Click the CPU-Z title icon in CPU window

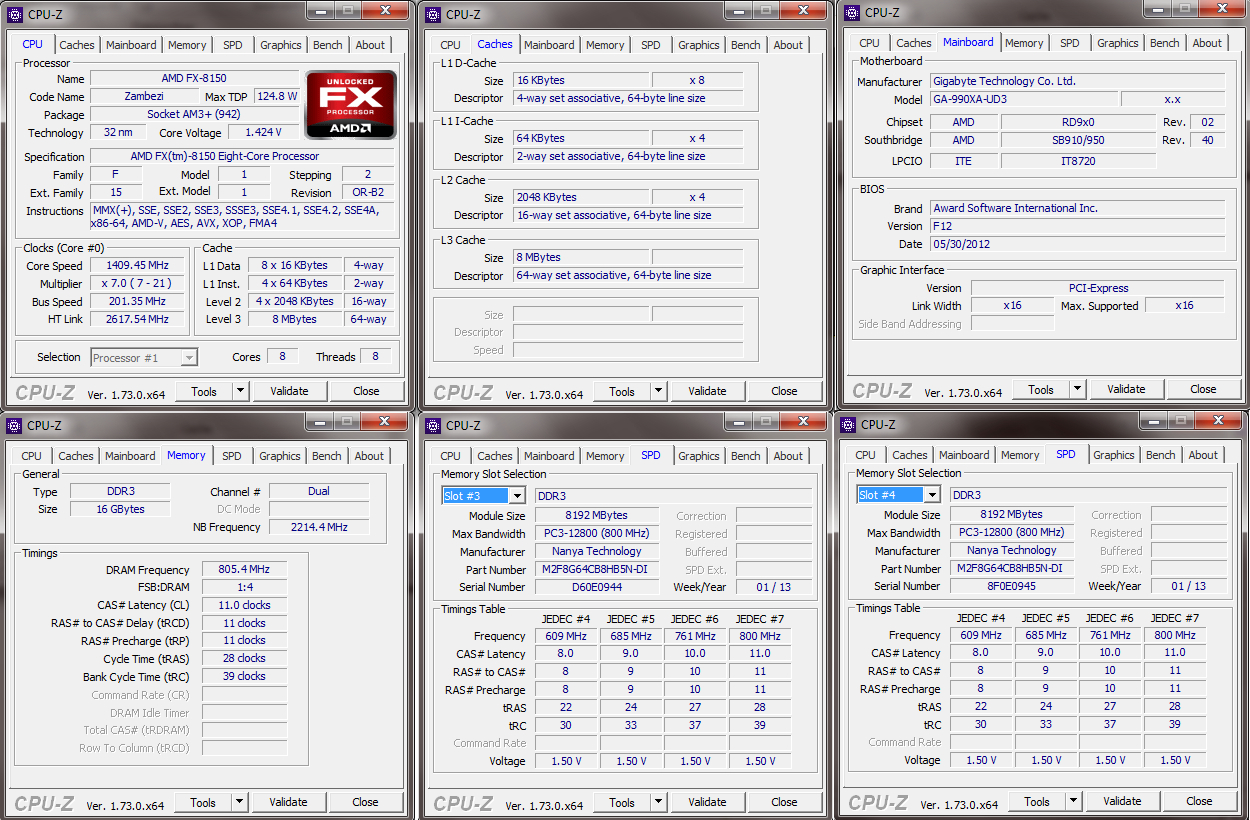coord(16,14)
